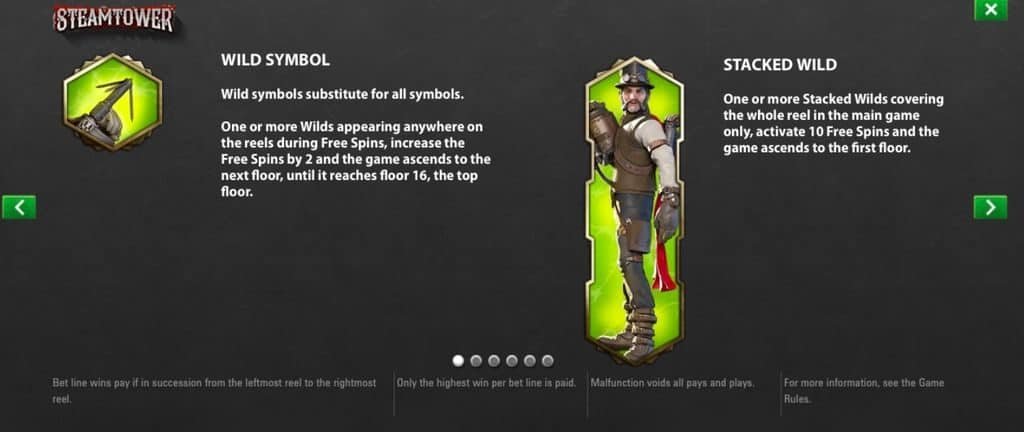Select the sixth page indicator dot
The image size is (1024, 432).
point(547,360)
